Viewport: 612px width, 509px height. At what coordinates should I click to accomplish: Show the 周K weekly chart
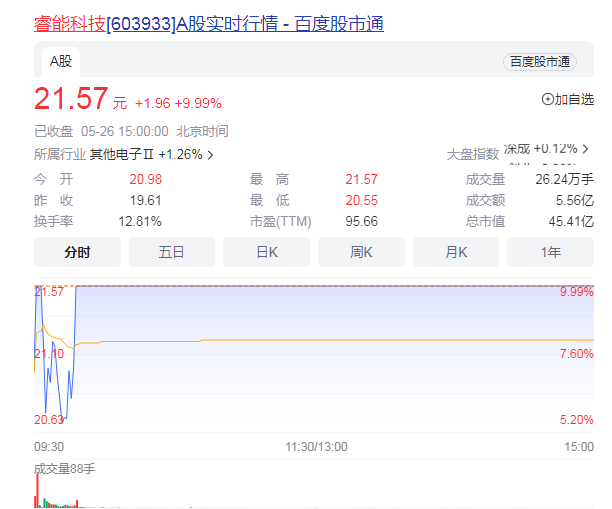361,252
